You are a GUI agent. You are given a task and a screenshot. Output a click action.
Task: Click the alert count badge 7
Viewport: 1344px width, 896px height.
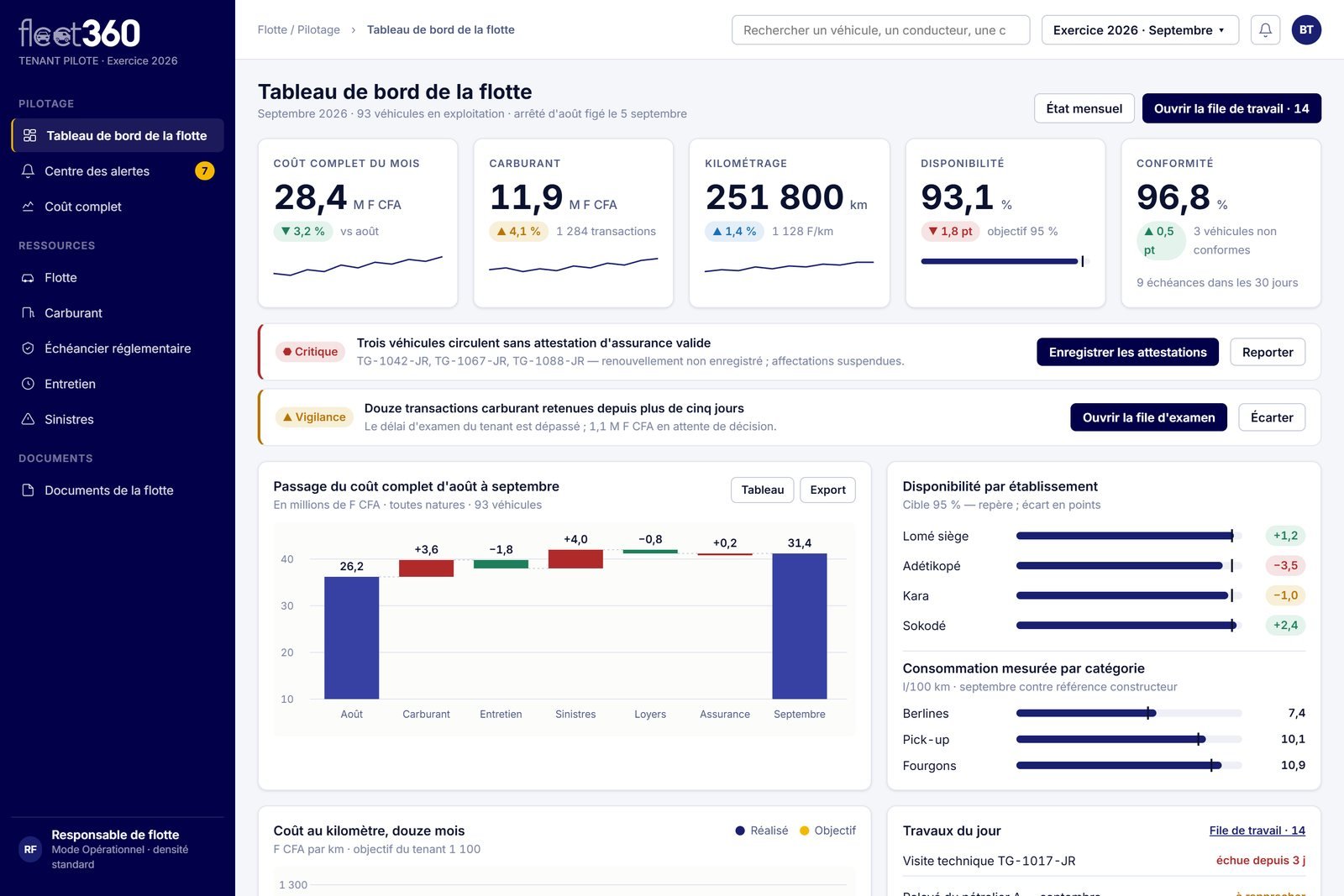click(204, 171)
